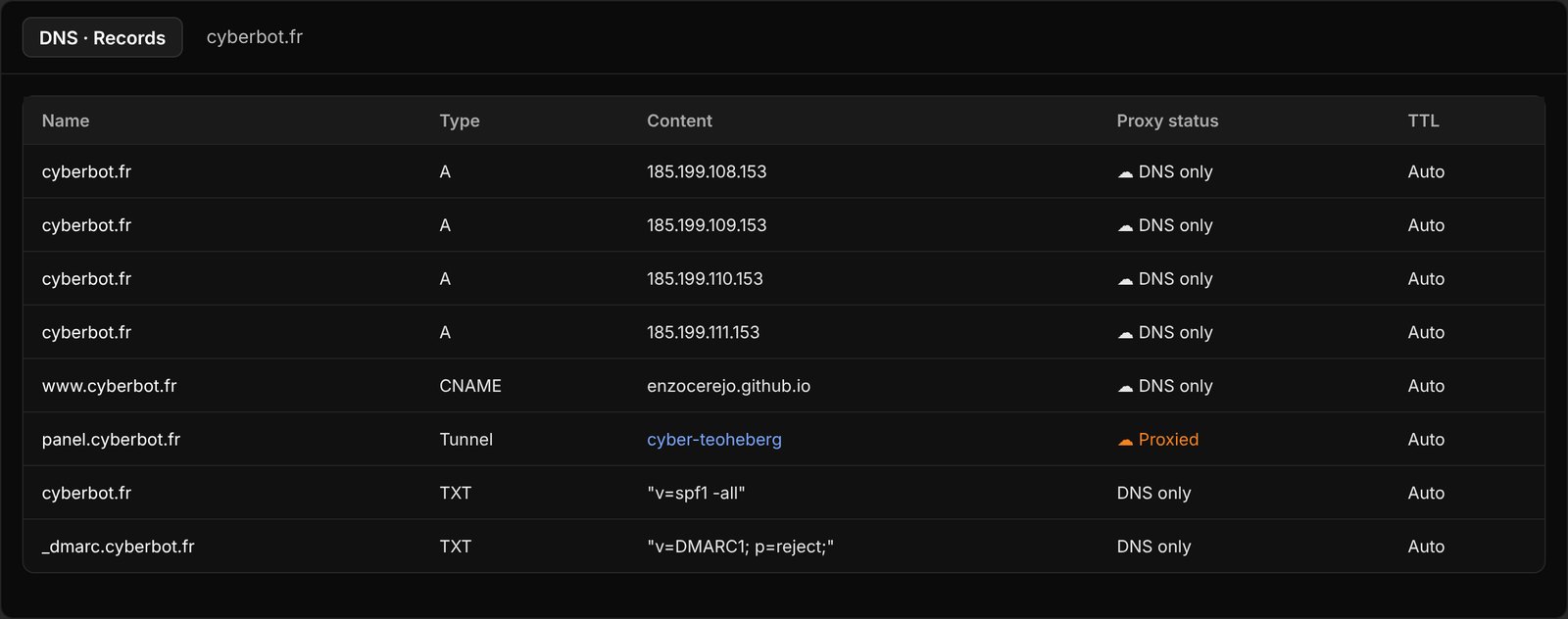
Task: Click the A type for 185.199.111.153
Action: pyautogui.click(x=445, y=333)
